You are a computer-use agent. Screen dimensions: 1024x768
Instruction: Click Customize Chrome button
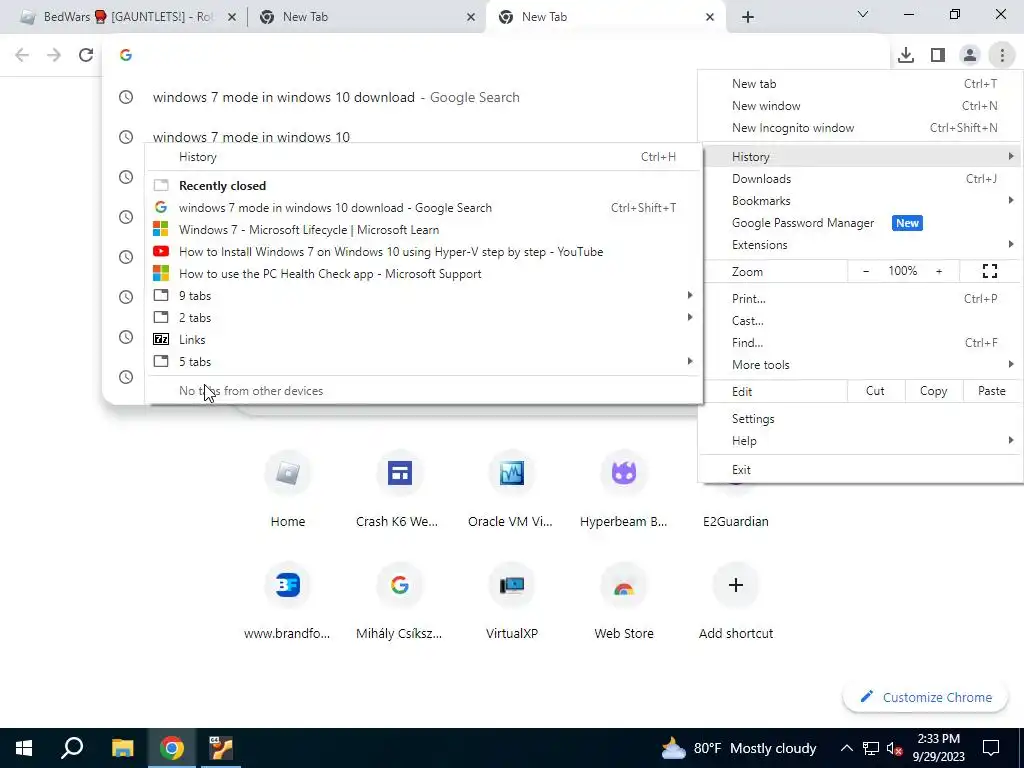(x=927, y=697)
